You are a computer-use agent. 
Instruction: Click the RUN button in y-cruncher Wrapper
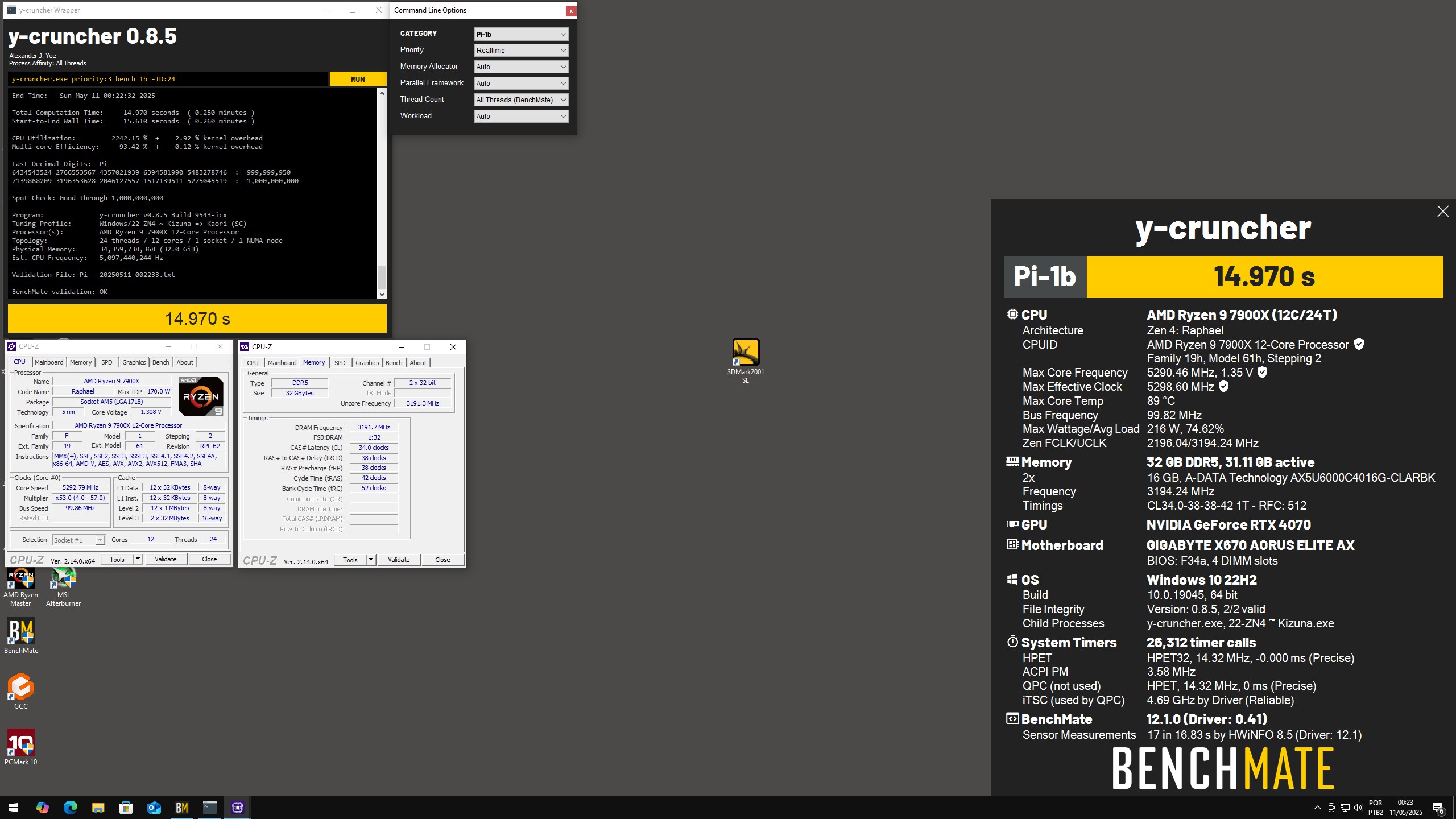358,79
